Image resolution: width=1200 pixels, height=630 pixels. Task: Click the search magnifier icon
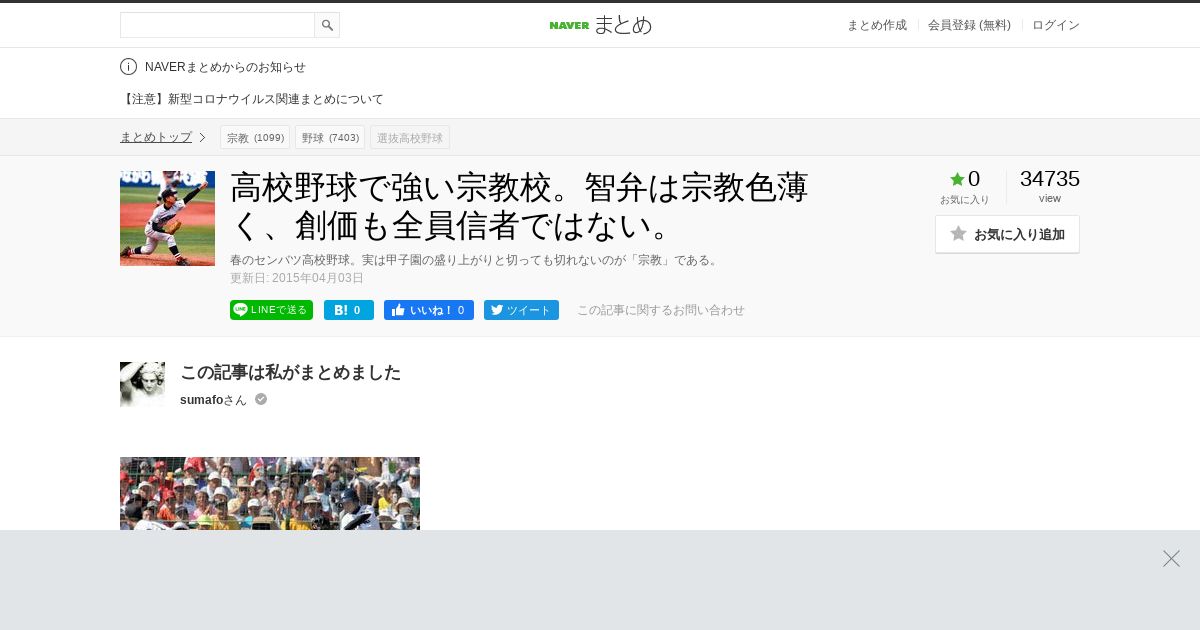click(327, 25)
